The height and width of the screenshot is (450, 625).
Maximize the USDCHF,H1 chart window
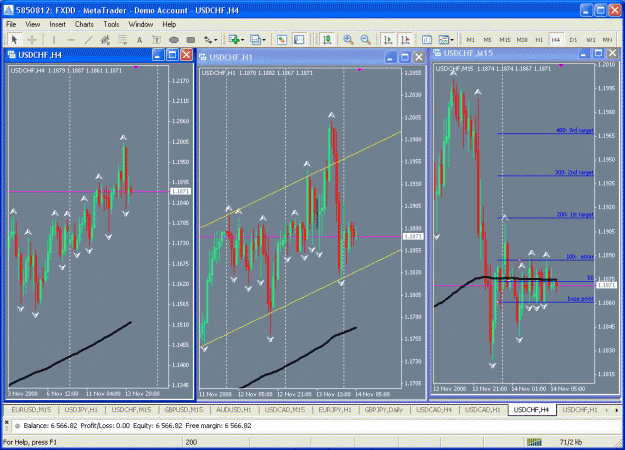coord(405,57)
